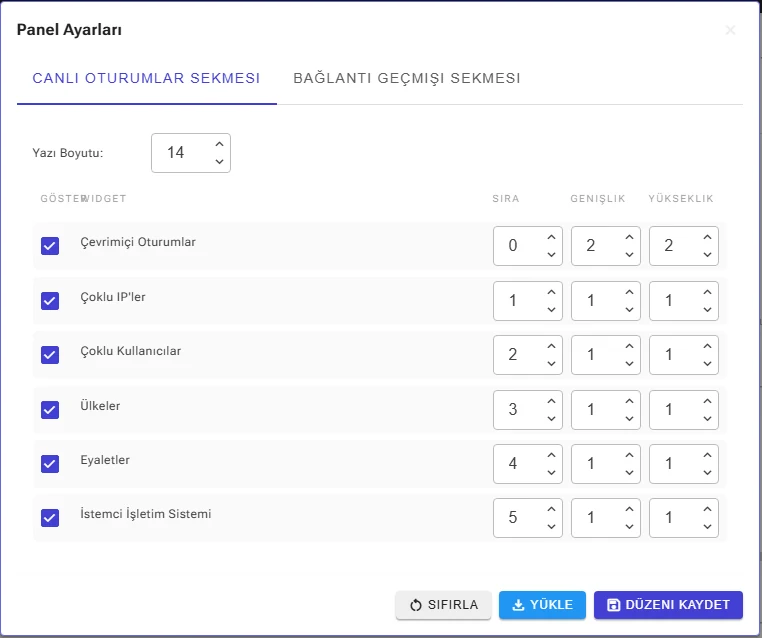Switch to Canlı Oturumlar Sekmesi tab
The image size is (762, 638).
tap(146, 78)
